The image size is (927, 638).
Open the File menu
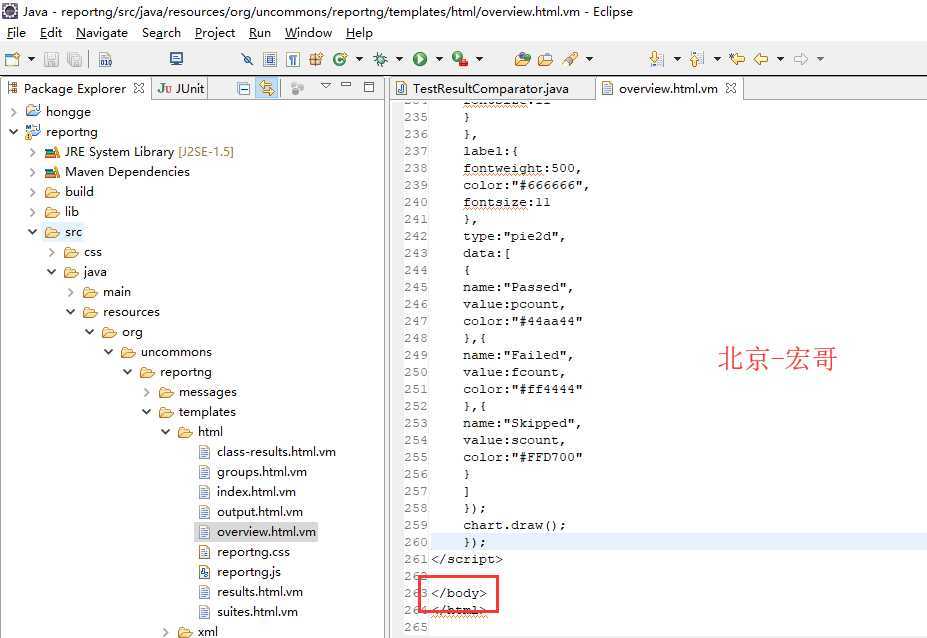(x=16, y=33)
